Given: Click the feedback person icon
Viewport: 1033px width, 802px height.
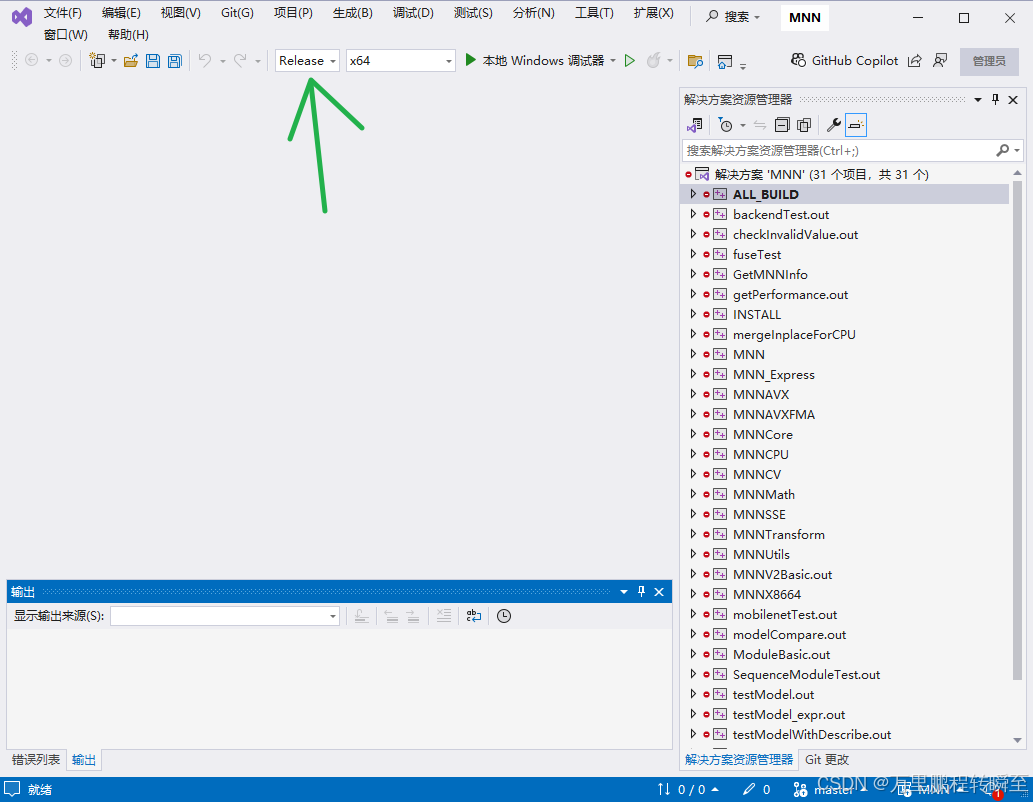Looking at the screenshot, I should click(x=940, y=61).
